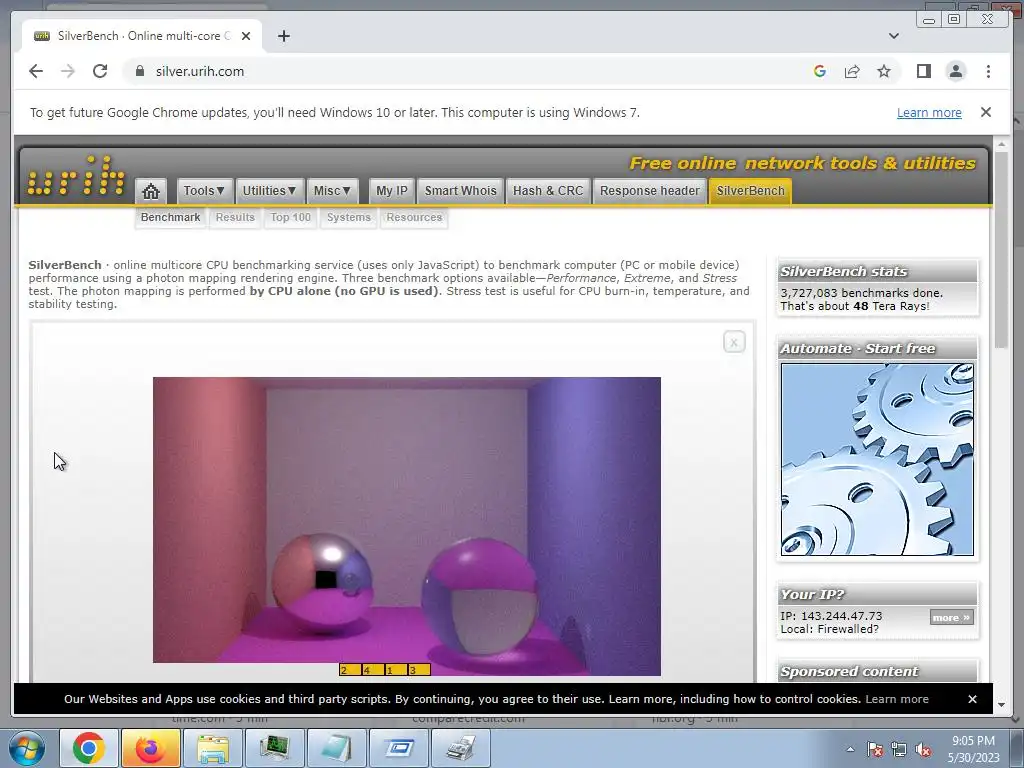The height and width of the screenshot is (768, 1024).
Task: Go back to the previous page
Action: coord(36,71)
